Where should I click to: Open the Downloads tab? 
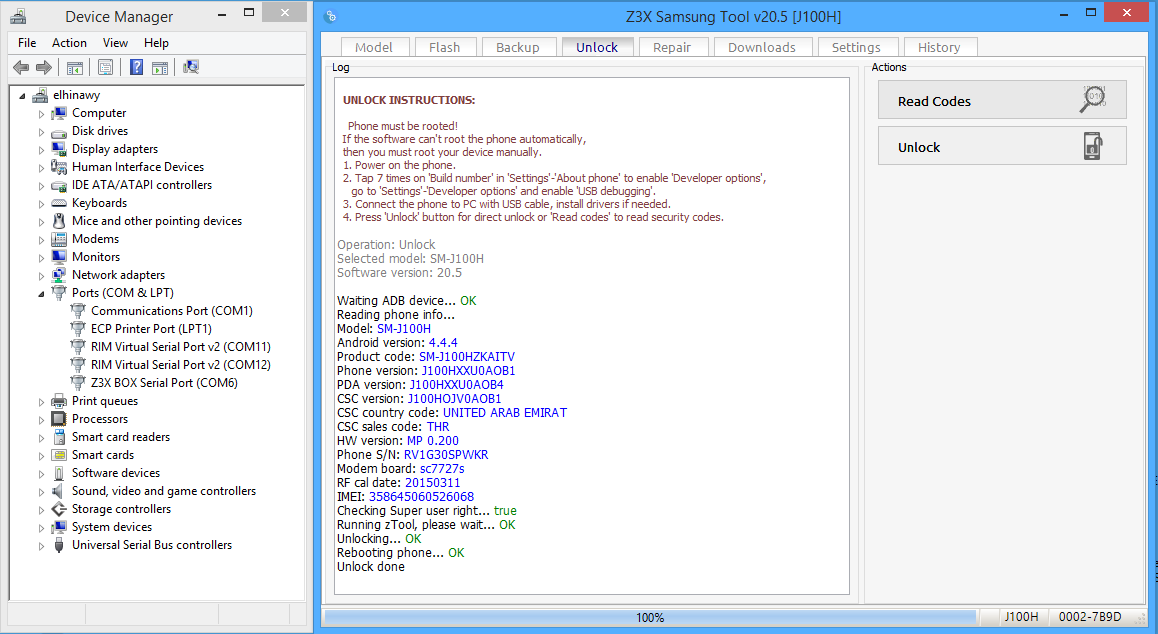(x=762, y=47)
